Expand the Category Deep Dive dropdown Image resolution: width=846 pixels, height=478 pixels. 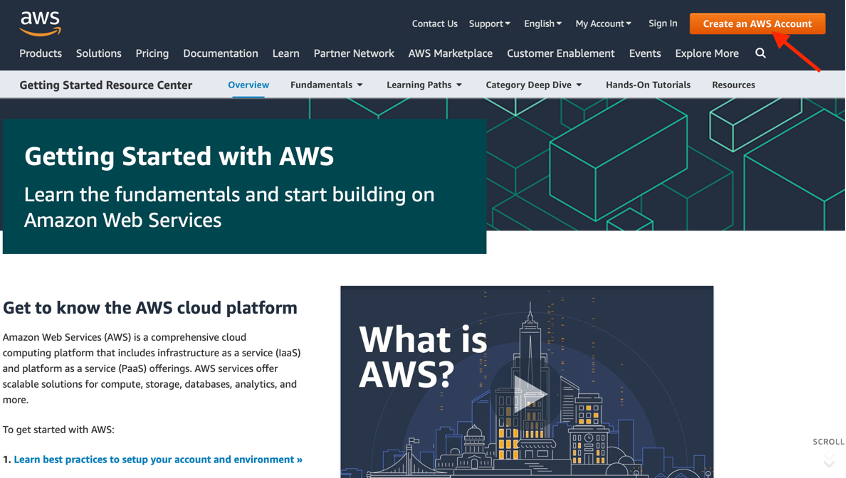pos(534,85)
